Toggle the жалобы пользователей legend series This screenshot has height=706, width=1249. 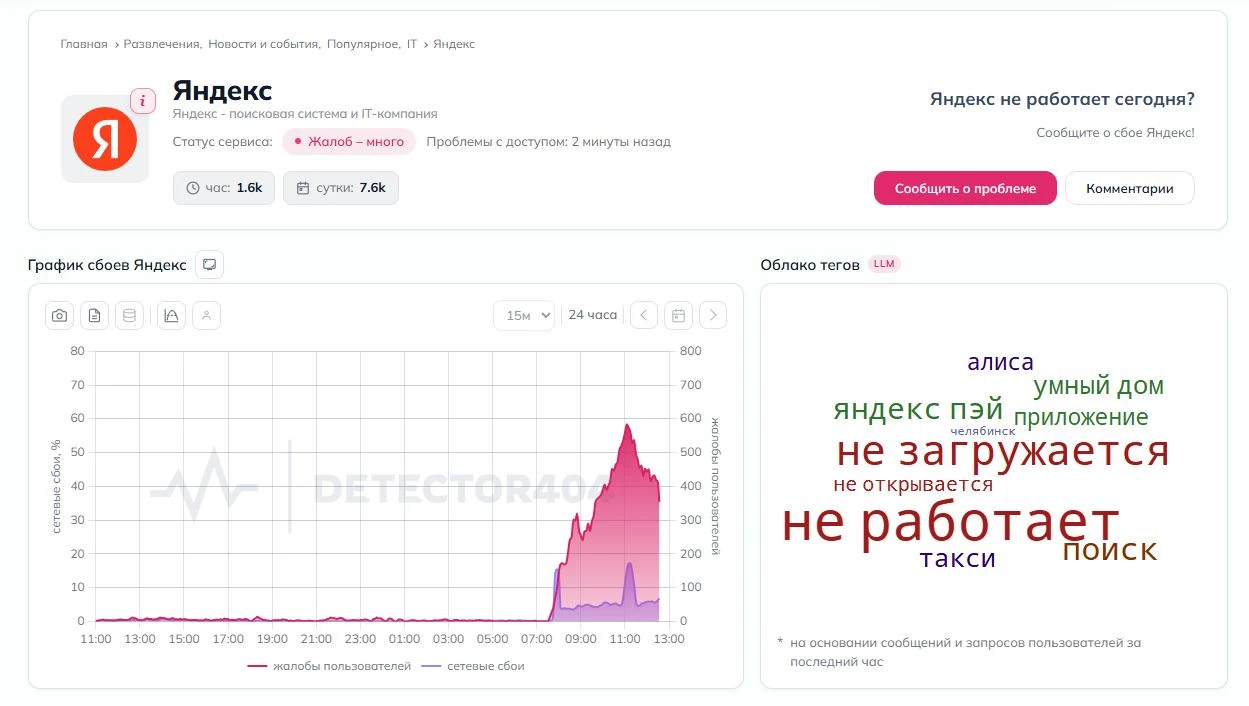[329, 666]
